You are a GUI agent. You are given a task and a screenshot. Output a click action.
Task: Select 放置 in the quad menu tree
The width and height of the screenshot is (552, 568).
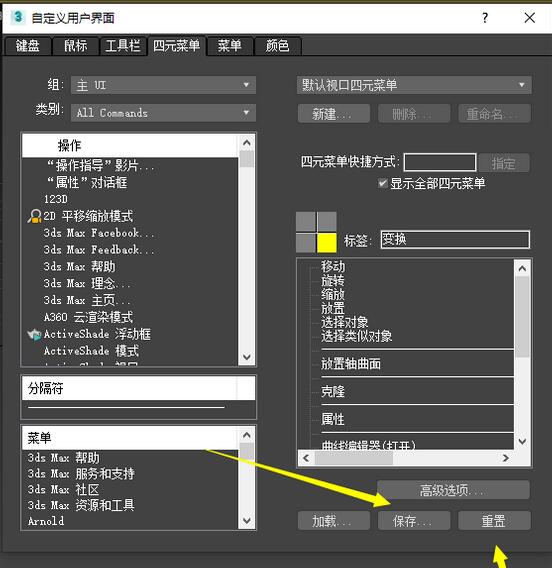[x=333, y=308]
